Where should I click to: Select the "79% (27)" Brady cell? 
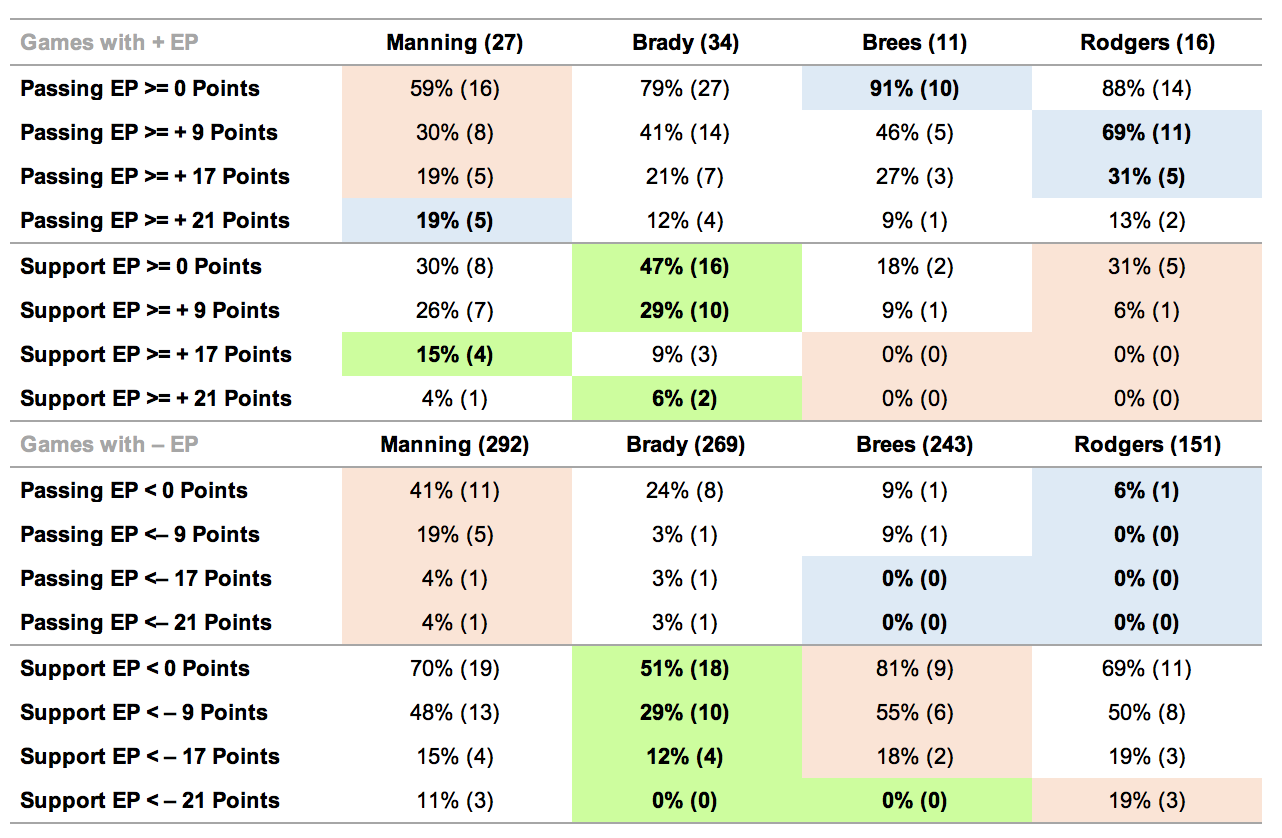(x=685, y=89)
